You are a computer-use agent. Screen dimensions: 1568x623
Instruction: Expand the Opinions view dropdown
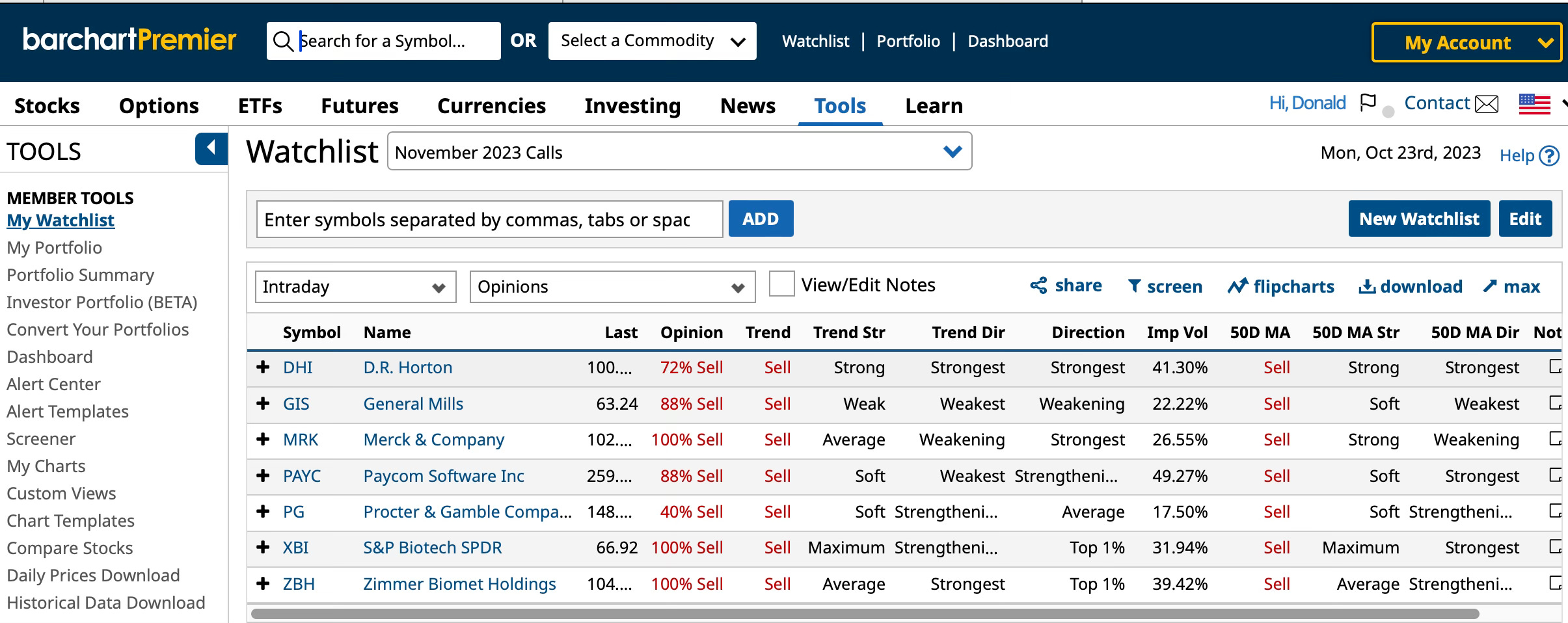tap(612, 287)
